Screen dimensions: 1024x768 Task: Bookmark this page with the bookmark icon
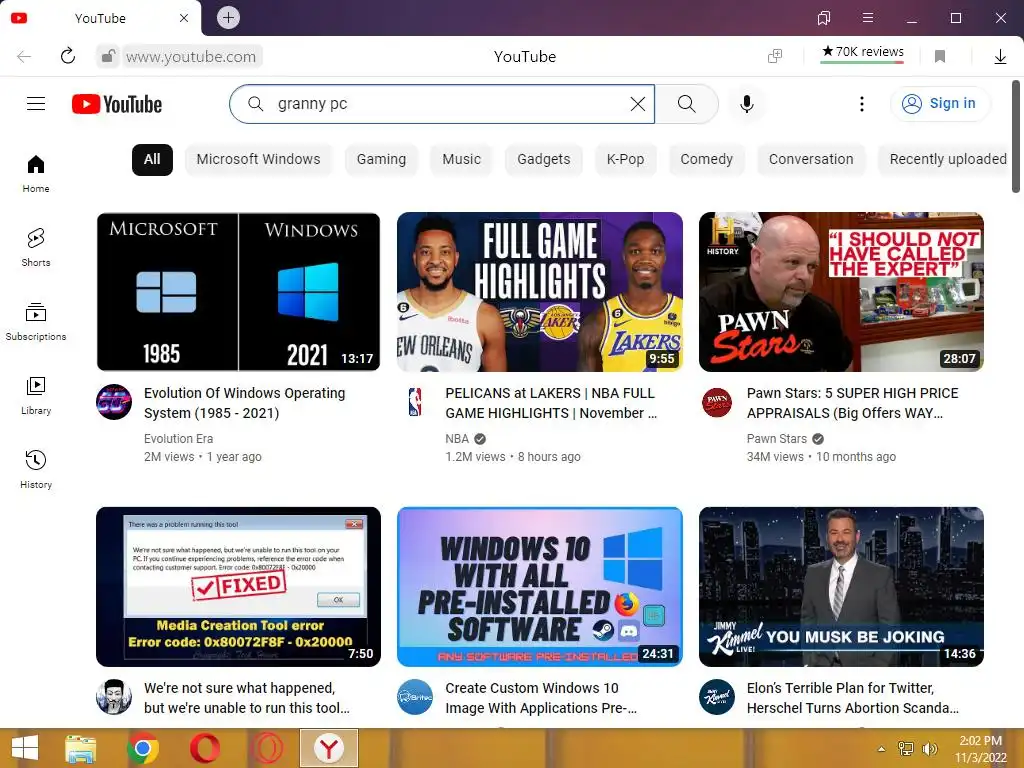[x=940, y=56]
